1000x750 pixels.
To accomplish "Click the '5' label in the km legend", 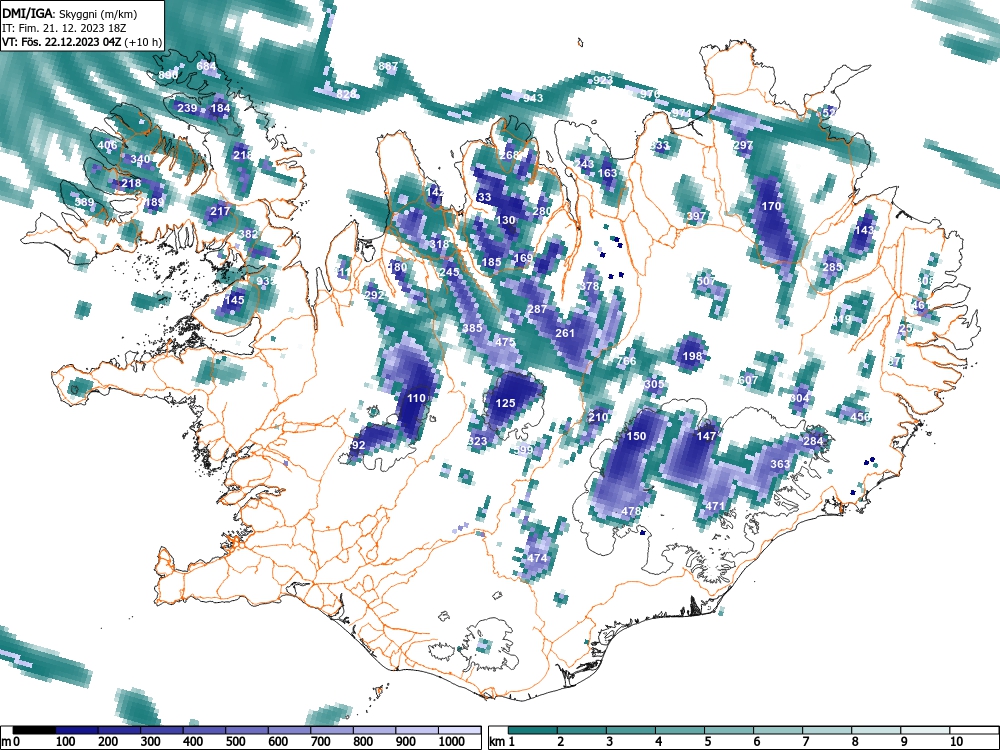I will click(x=708, y=742).
